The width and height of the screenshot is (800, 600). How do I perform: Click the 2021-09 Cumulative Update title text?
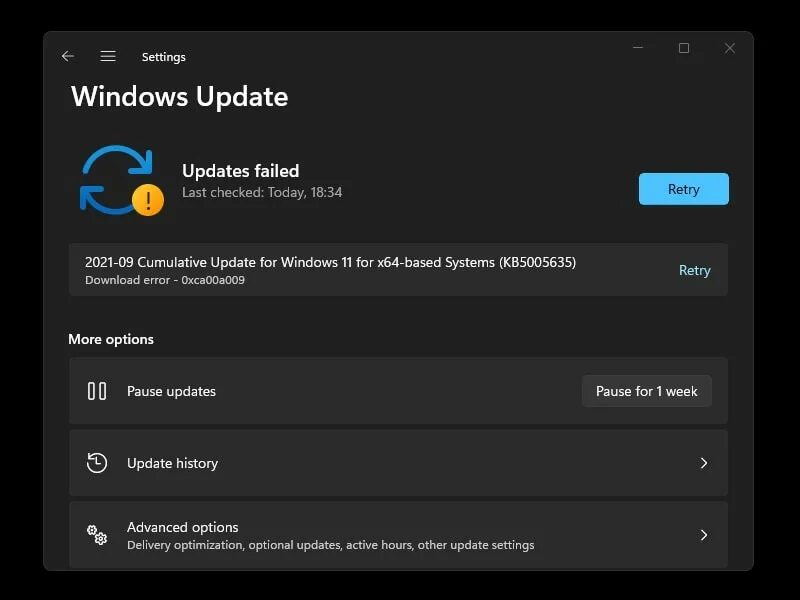330,262
